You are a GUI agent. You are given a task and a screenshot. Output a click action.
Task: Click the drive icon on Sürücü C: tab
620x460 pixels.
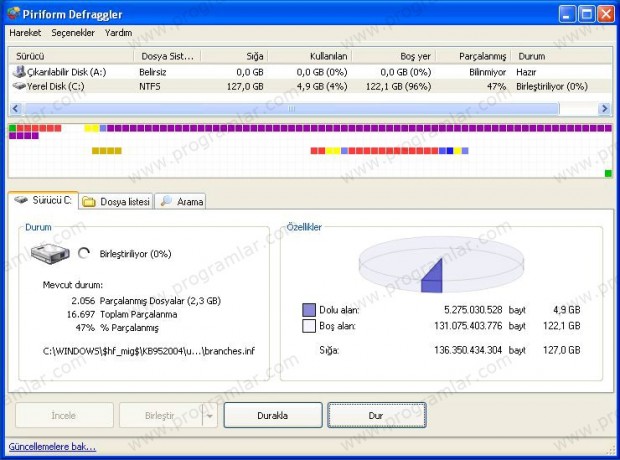(x=21, y=200)
